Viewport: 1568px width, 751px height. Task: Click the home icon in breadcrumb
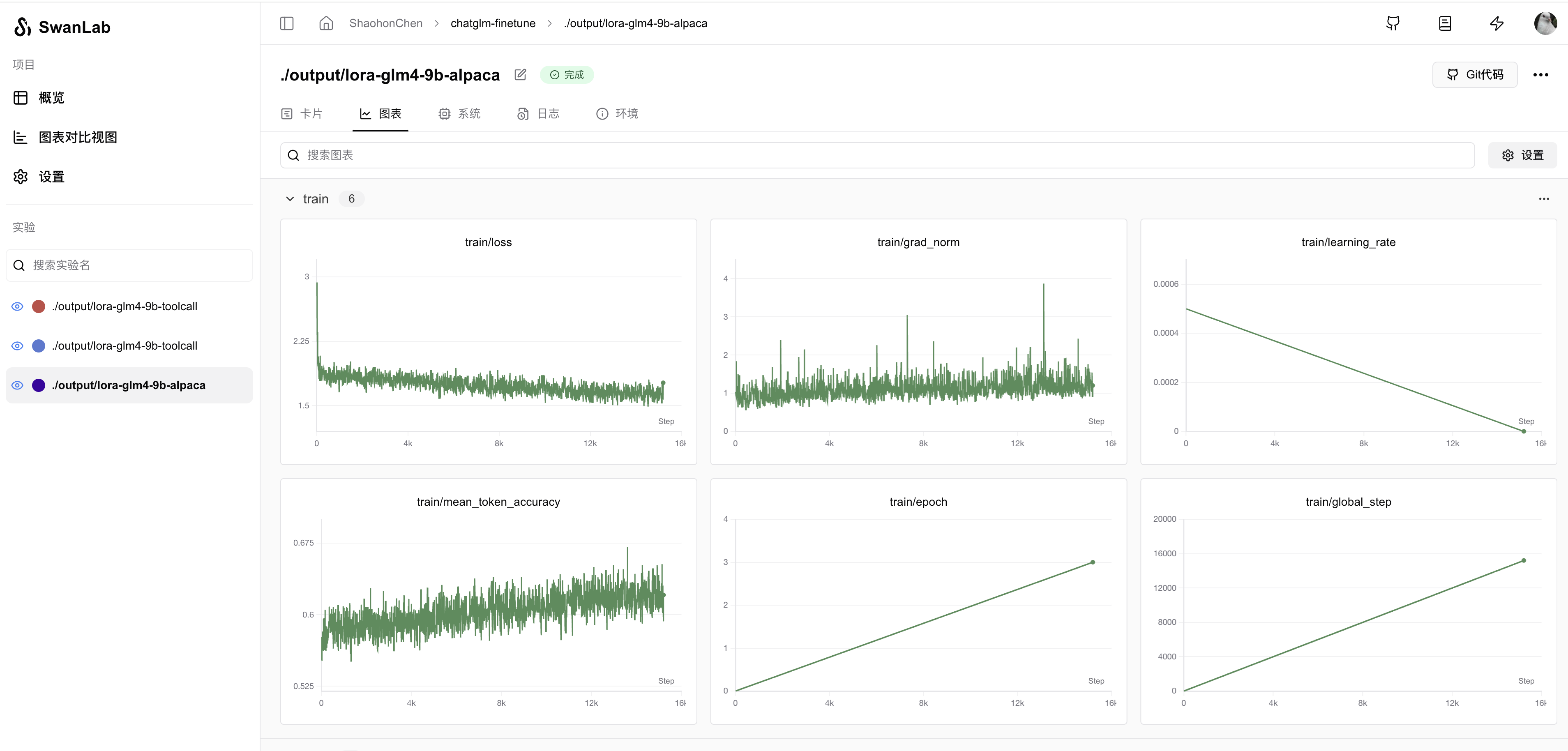(326, 23)
